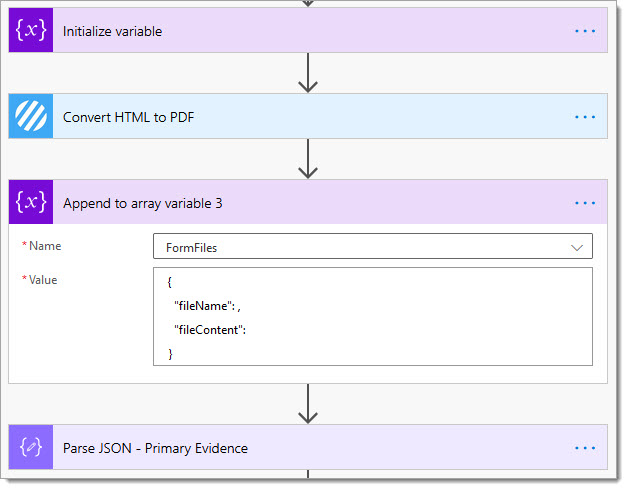This screenshot has height=489, width=627.
Task: Click the Append to array variable 3 icon
Action: coord(31,202)
